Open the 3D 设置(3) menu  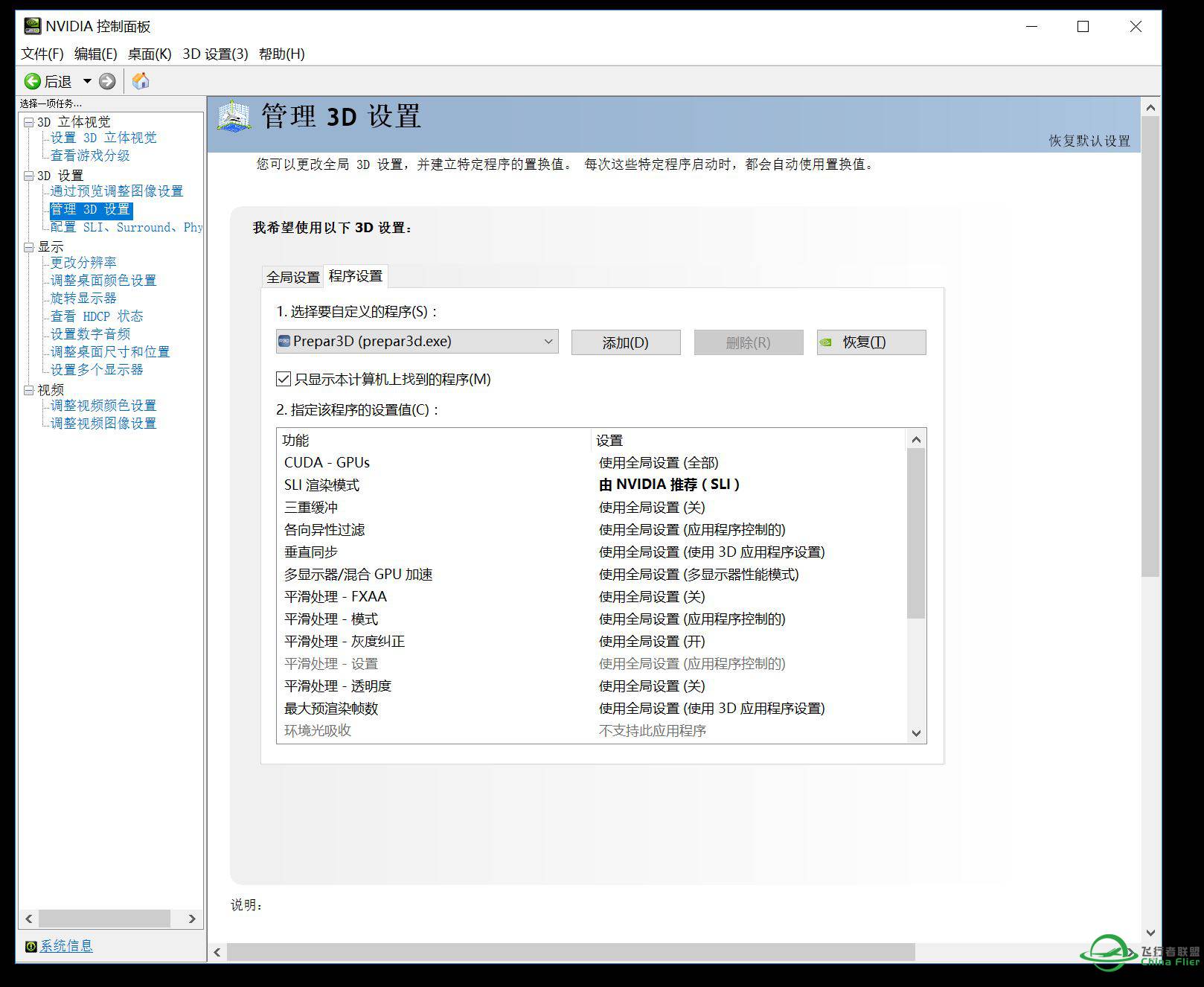[215, 54]
